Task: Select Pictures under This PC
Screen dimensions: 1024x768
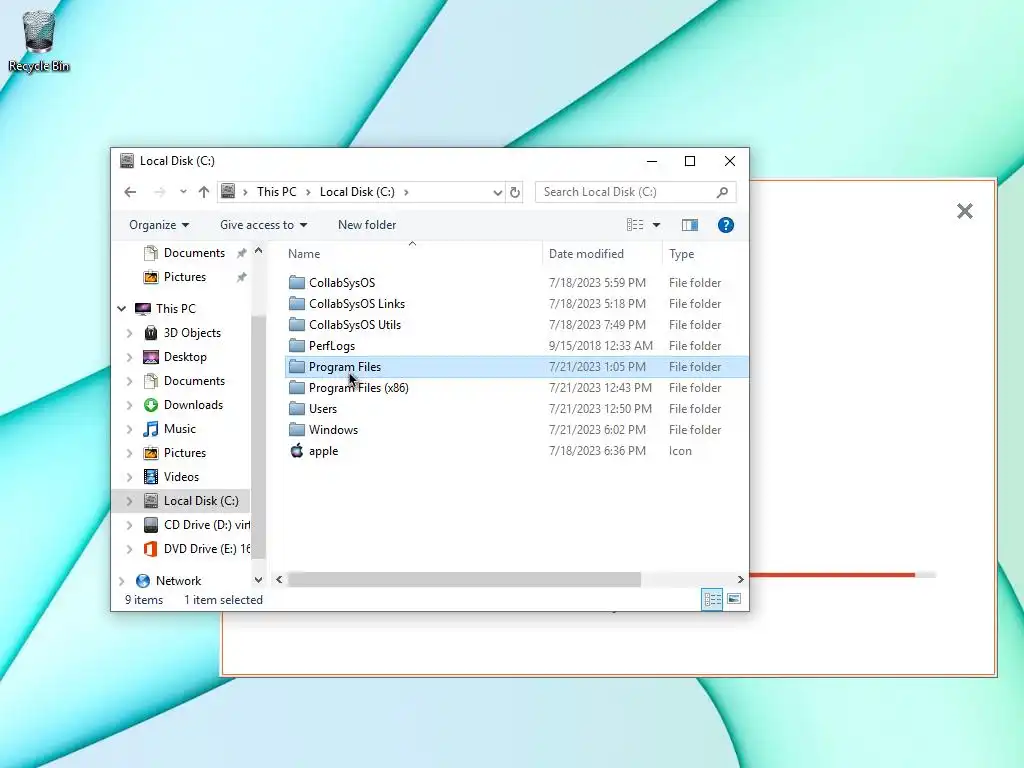Action: pos(185,453)
